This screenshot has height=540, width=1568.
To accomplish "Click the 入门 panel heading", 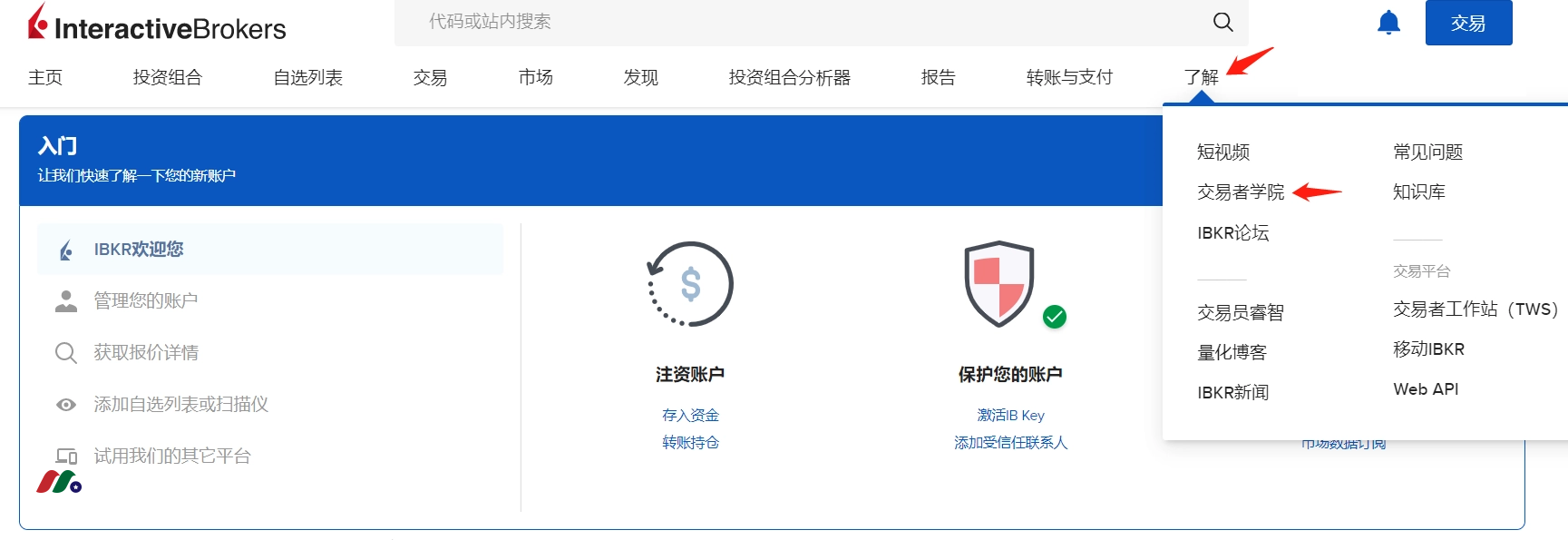I will pyautogui.click(x=57, y=146).
